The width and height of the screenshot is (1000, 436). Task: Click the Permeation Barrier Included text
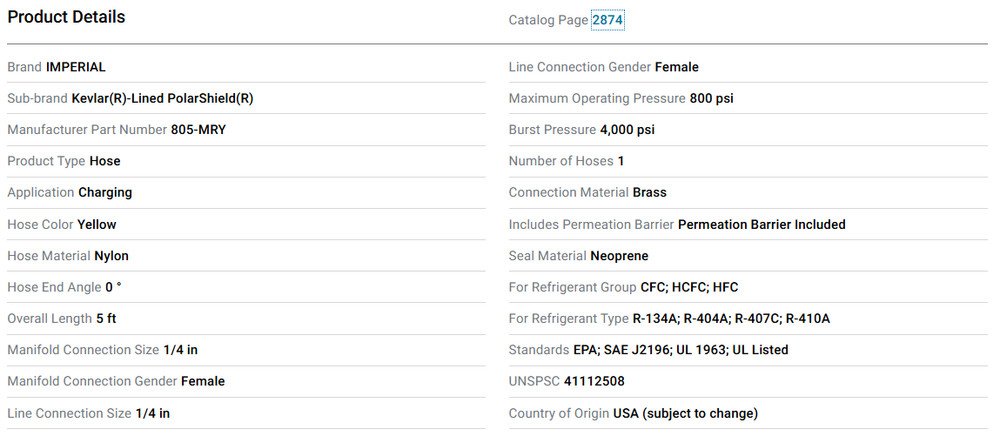pyautogui.click(x=762, y=224)
